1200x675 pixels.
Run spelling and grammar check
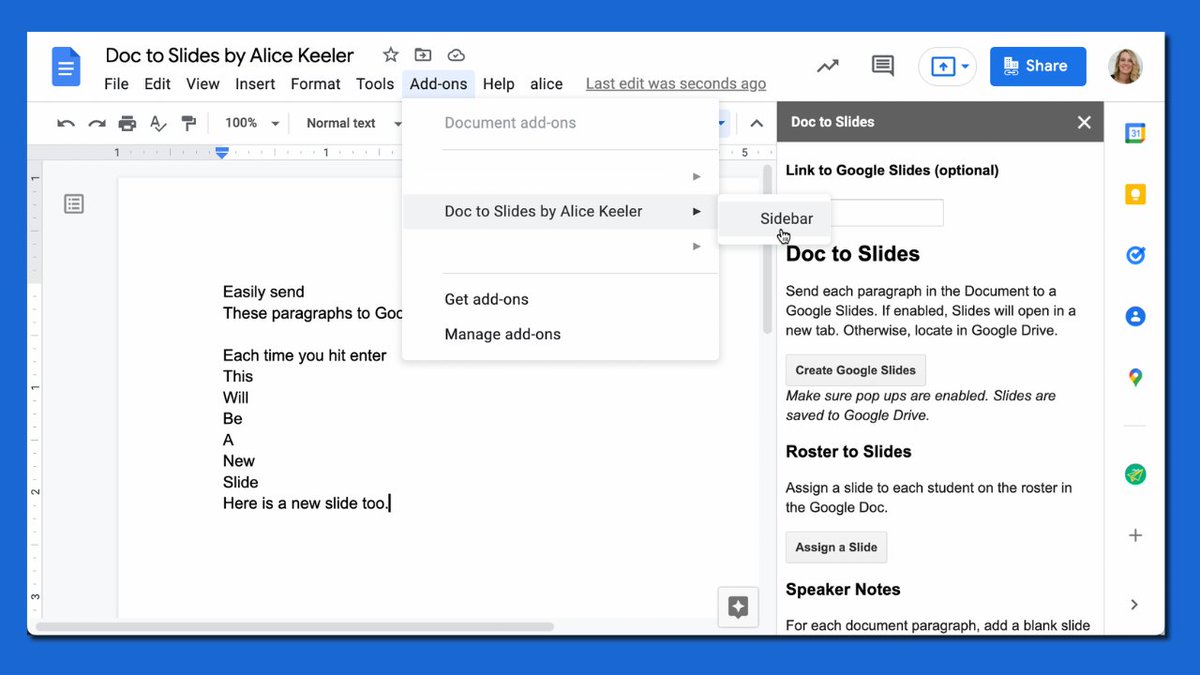point(158,123)
